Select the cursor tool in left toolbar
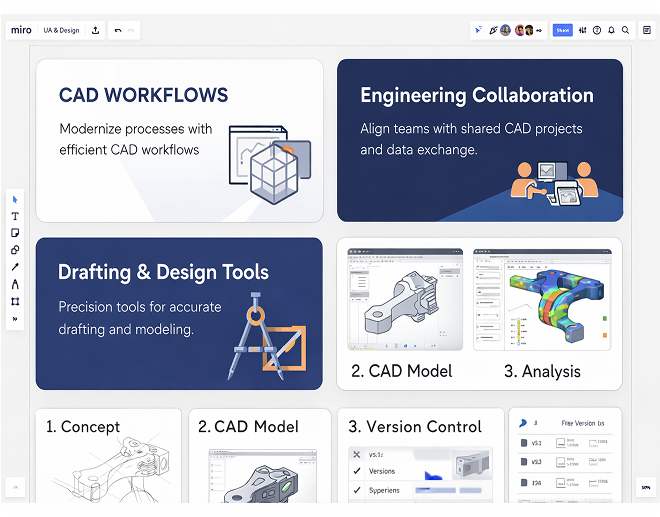The image size is (660, 517). 15,199
